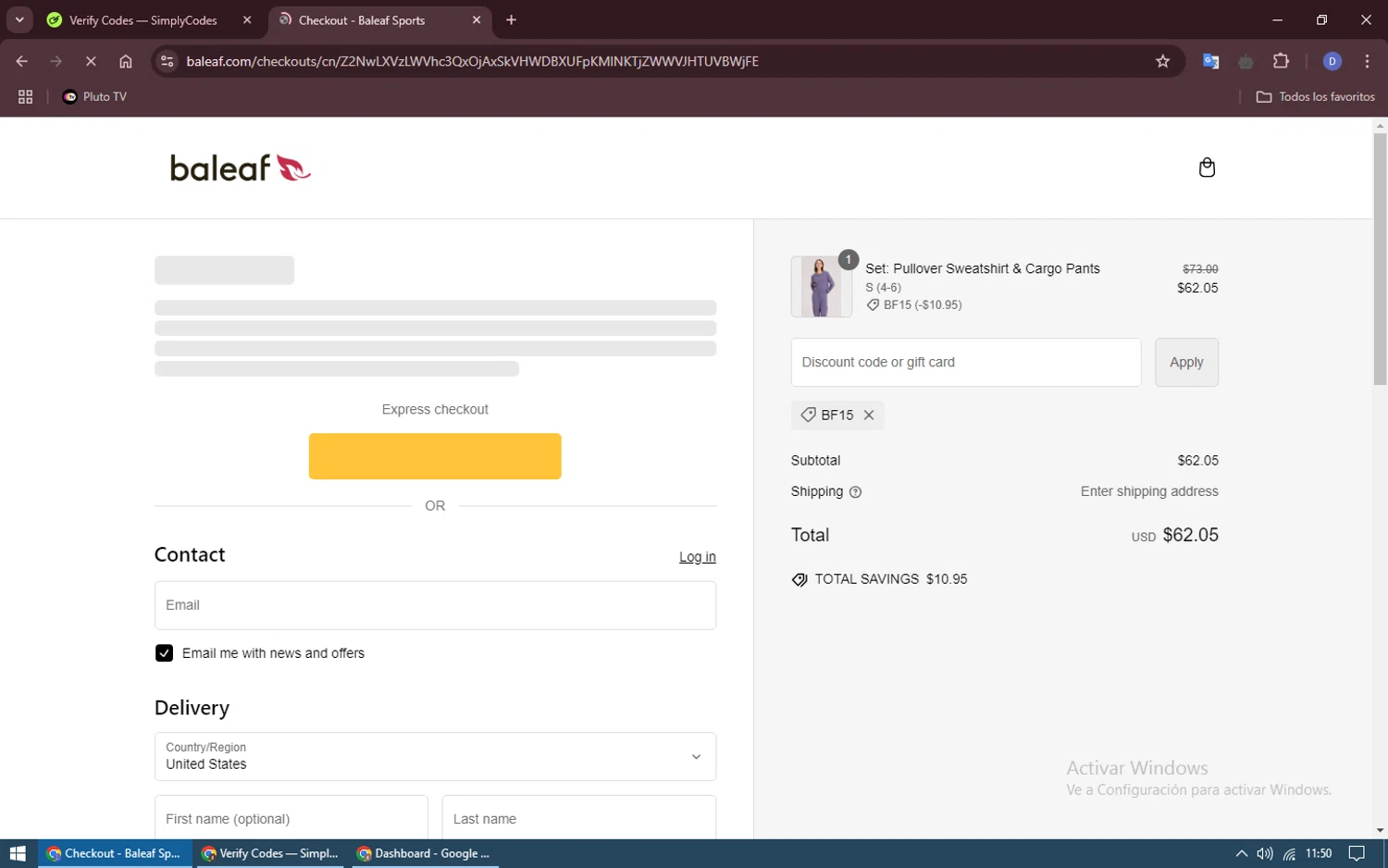Switch to Dashboard - Google taskbar window

(425, 853)
